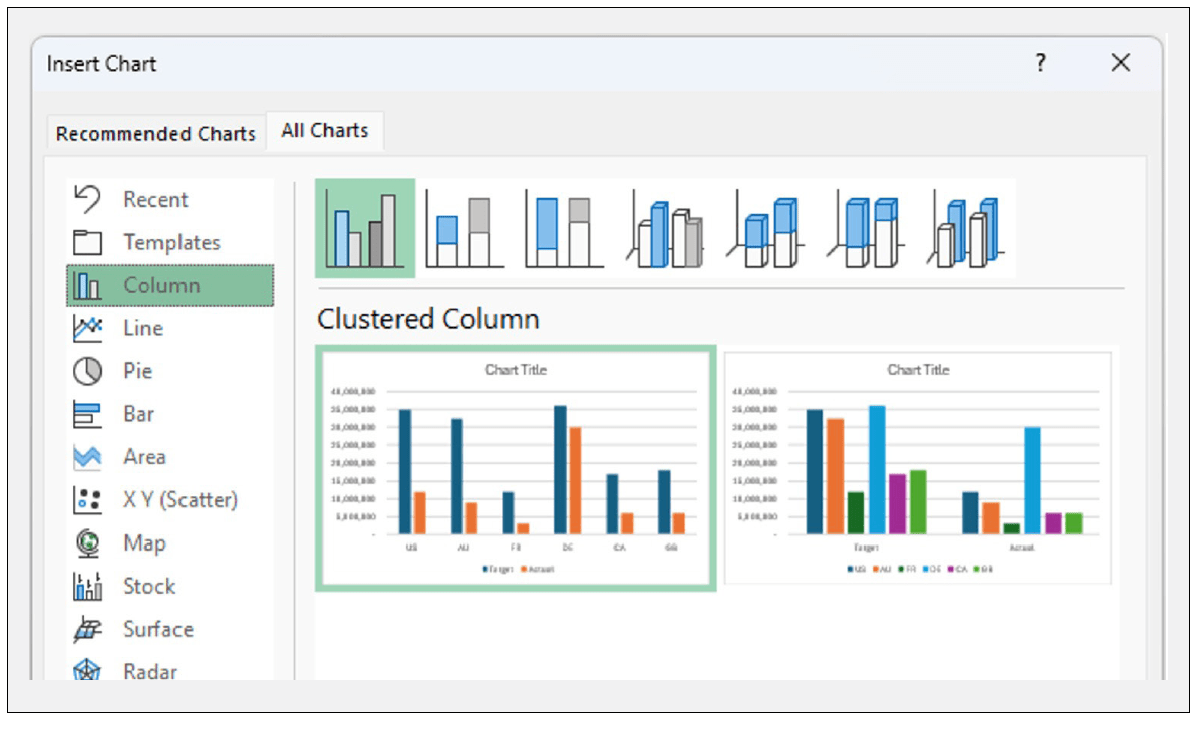Choose the Area chart category
This screenshot has height=736, width=1191.
pos(143,456)
